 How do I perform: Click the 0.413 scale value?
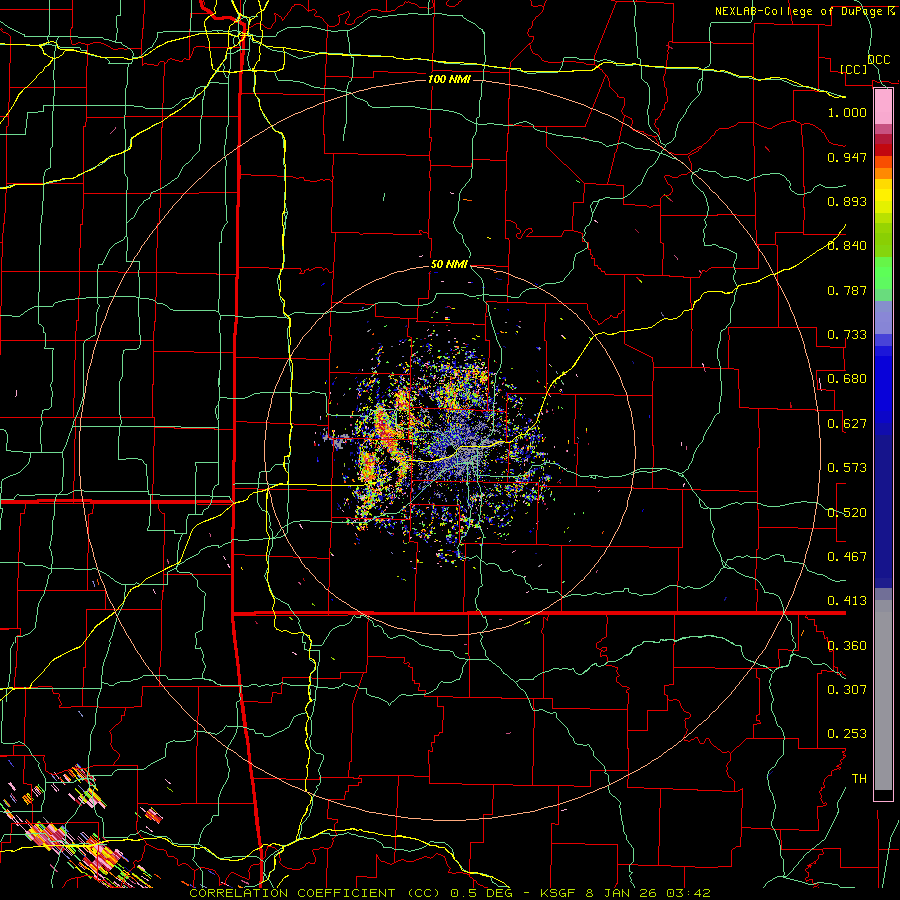point(847,601)
